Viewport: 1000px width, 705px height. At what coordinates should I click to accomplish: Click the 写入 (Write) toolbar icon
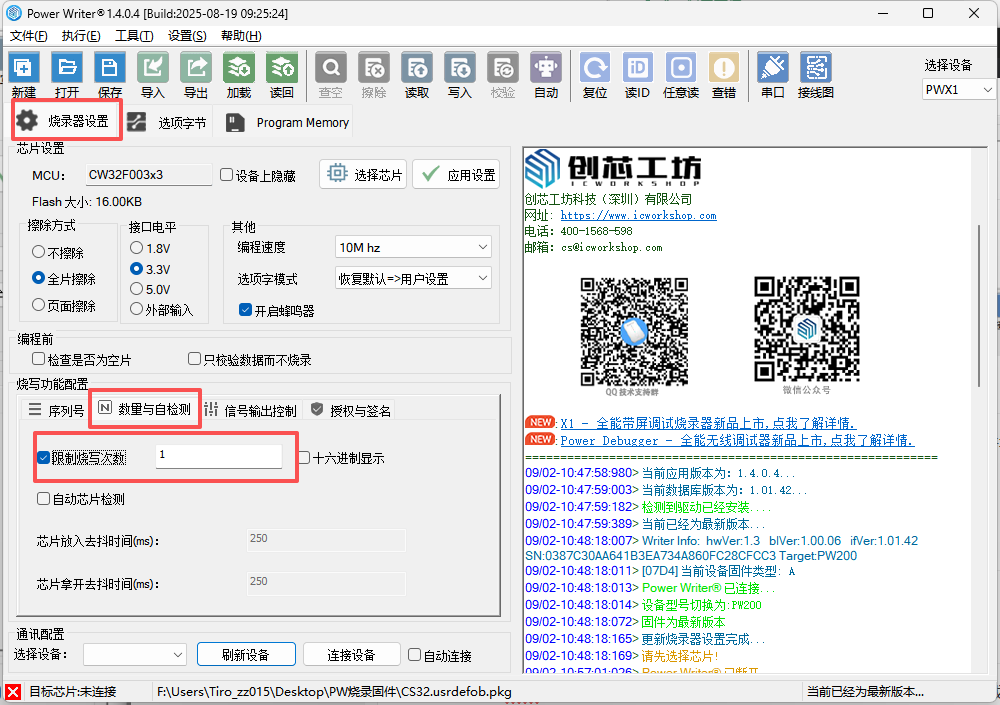coord(460,68)
